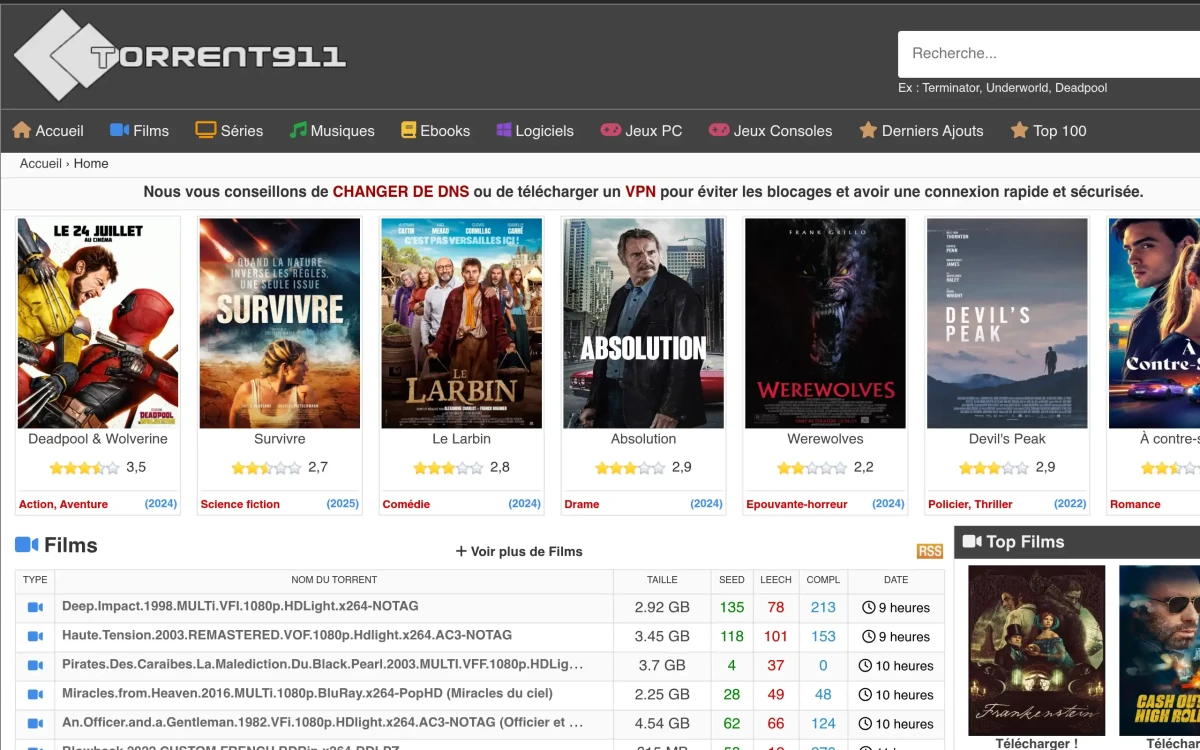The image size is (1200, 750).
Task: Click the Absolution star rating
Action: click(630, 467)
